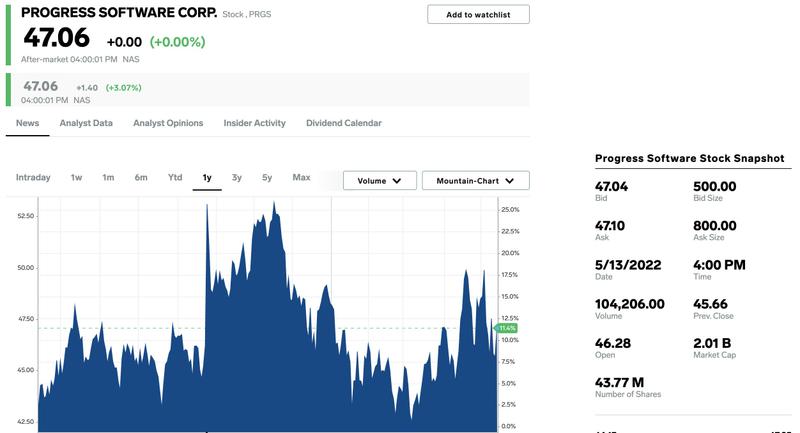Go to the Insider Activity tab
Viewport: 800px width, 433px height.
(255, 123)
